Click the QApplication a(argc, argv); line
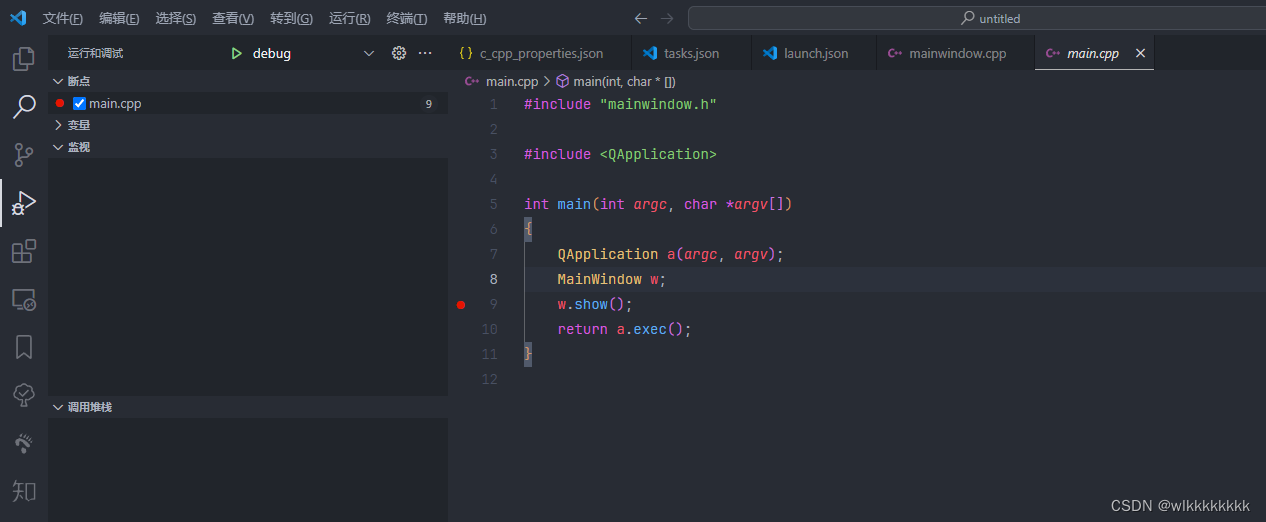Viewport: 1266px width, 522px height. 670,254
